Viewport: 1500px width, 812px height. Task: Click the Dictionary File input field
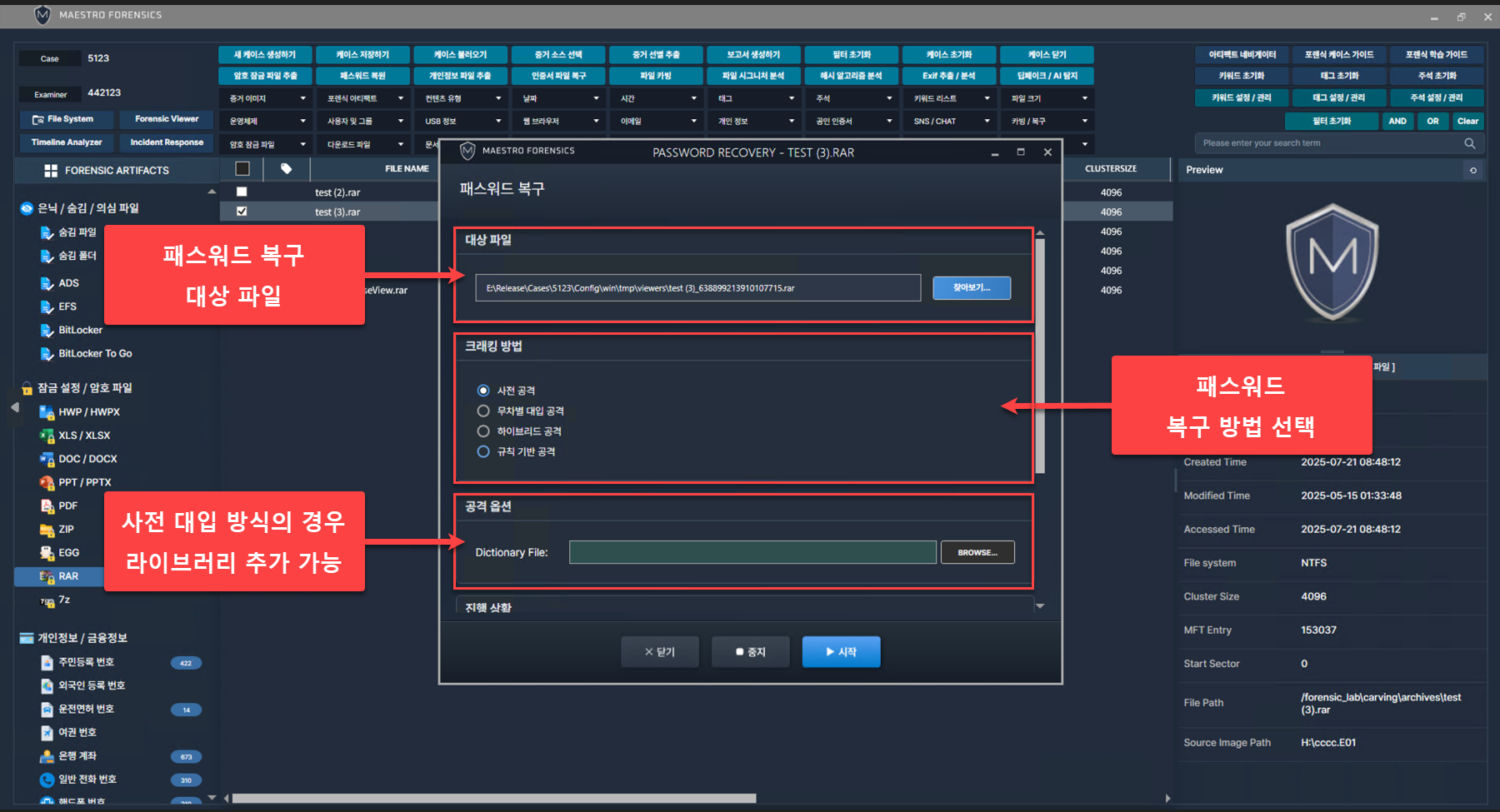(x=752, y=552)
